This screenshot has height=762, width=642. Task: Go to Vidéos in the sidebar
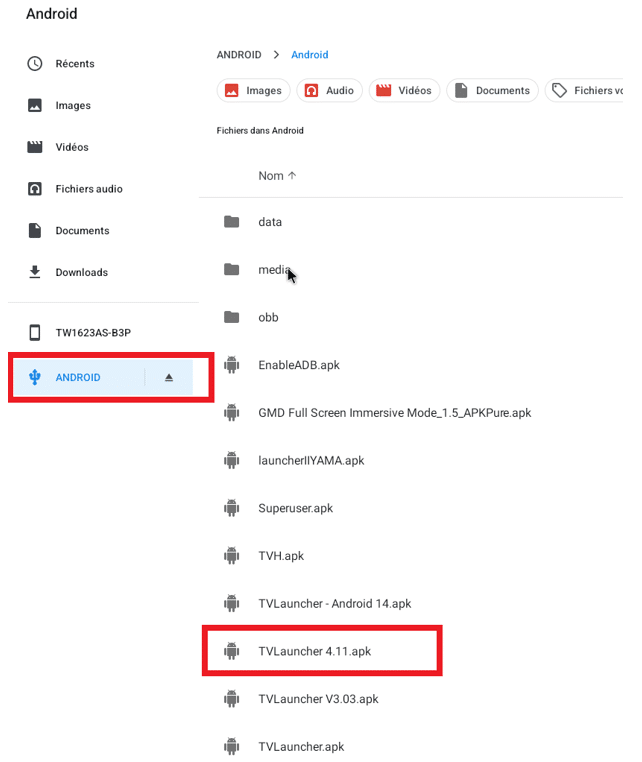pos(72,147)
